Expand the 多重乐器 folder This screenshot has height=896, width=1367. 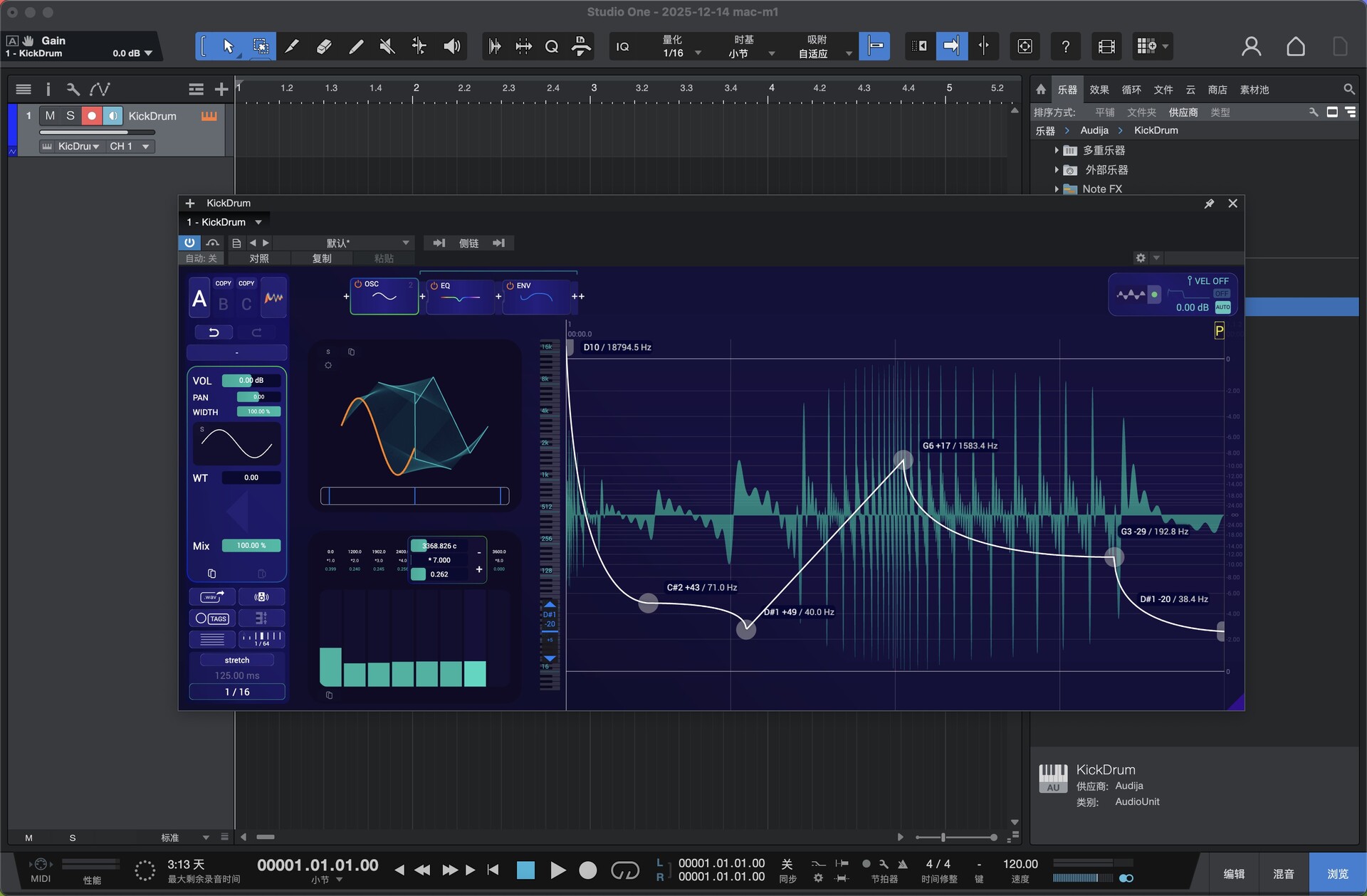pos(1057,150)
